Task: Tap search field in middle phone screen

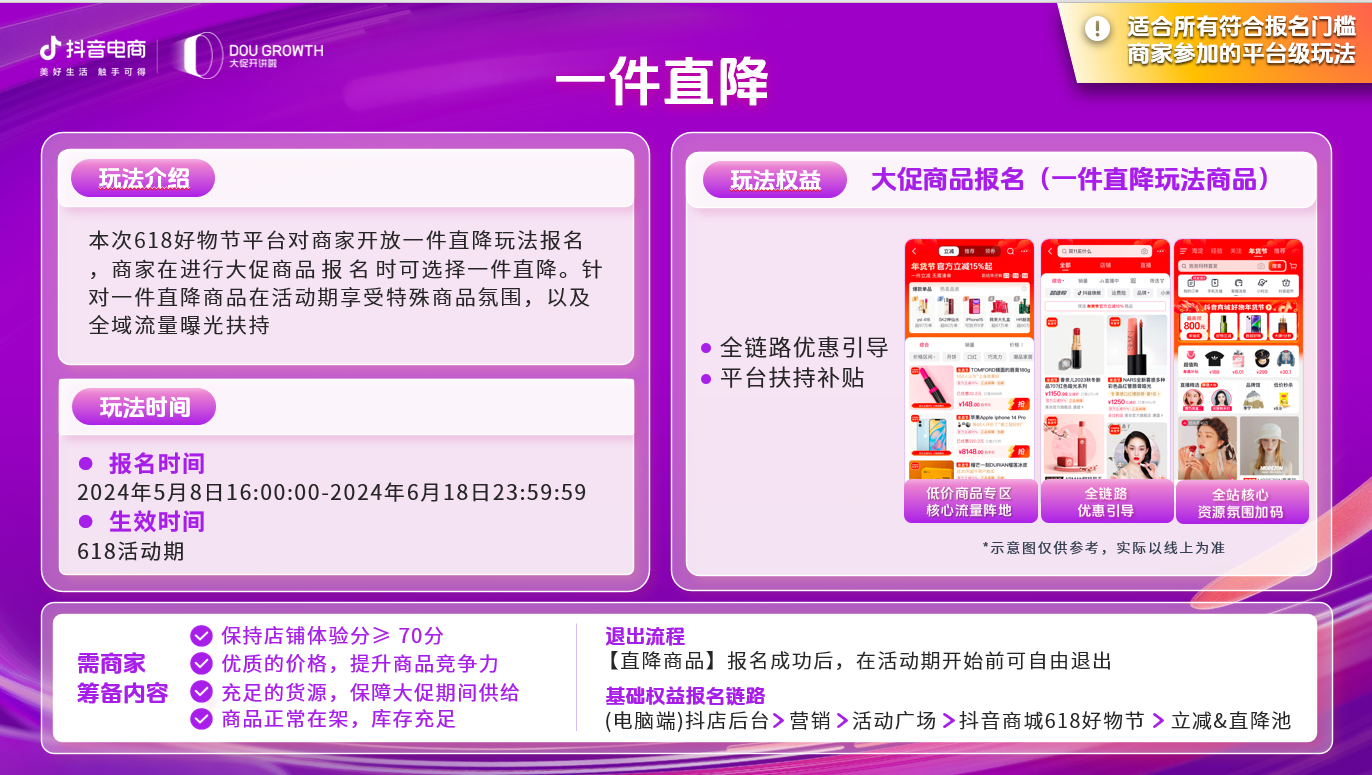Action: [x=1105, y=251]
